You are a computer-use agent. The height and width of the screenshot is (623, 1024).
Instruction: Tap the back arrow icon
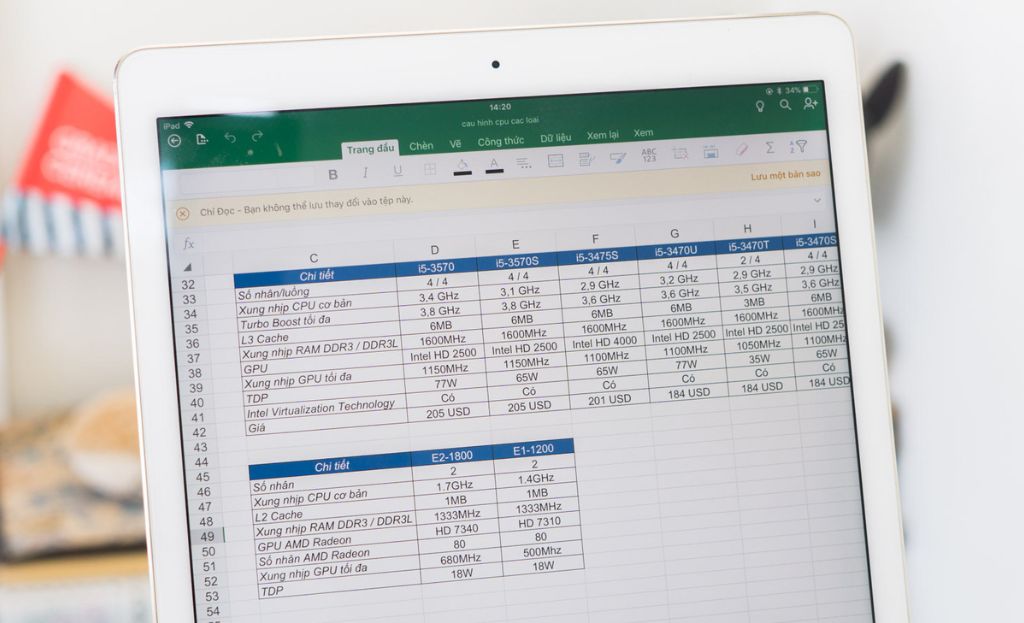[175, 141]
